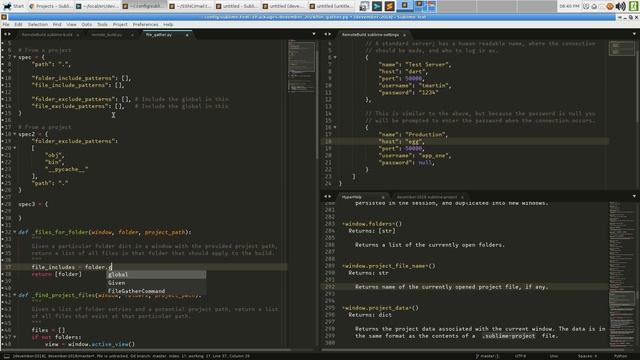Open the Start menu icon
Viewport: 640px width, 360px height.
[x=13, y=6]
